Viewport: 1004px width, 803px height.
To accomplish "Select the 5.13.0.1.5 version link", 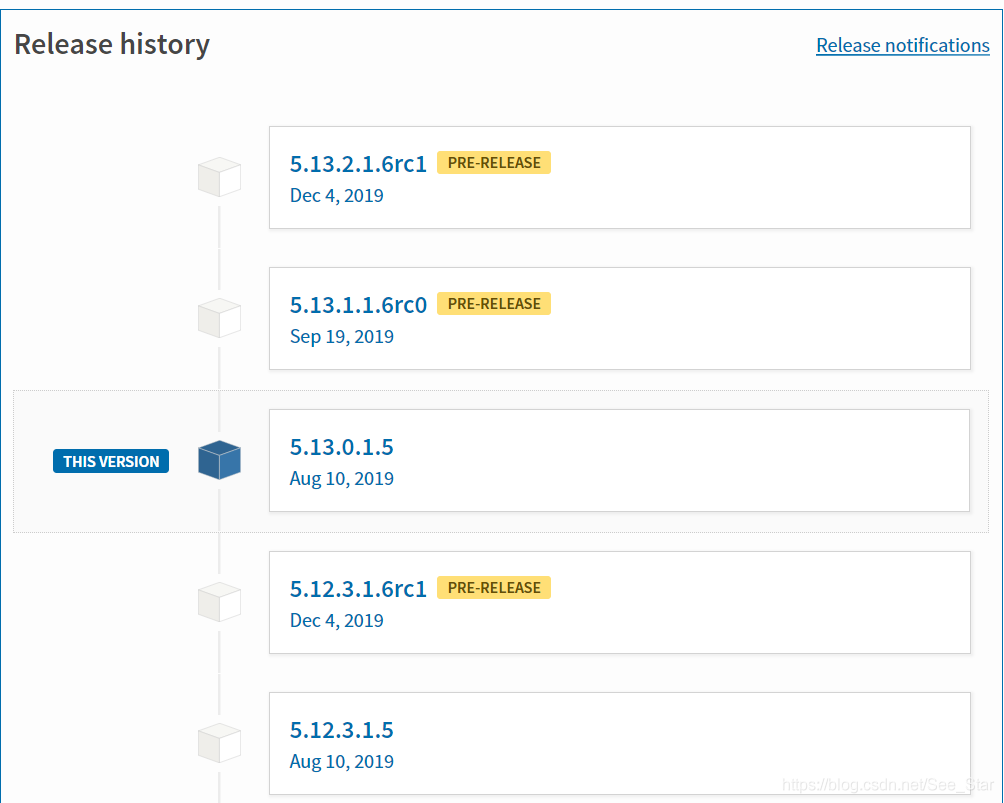I will tap(341, 447).
